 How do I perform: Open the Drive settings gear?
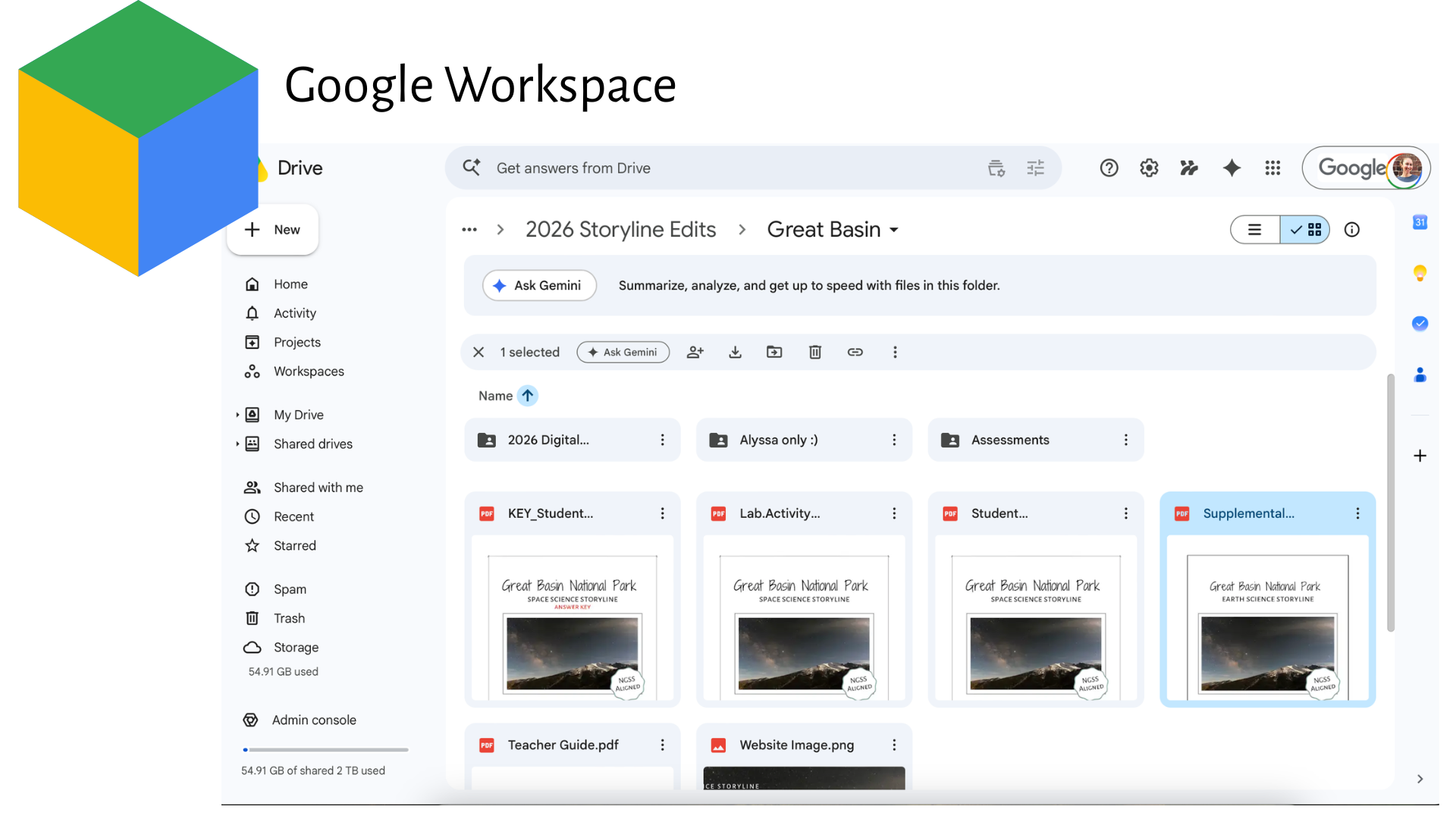click(x=1149, y=168)
